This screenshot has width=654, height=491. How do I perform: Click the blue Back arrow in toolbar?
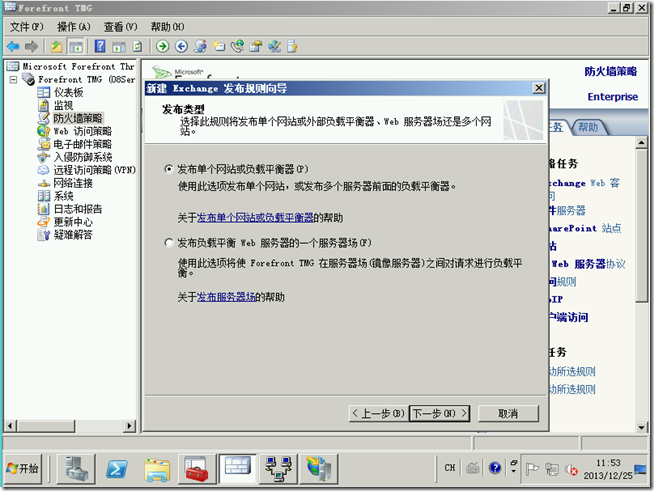click(x=13, y=46)
